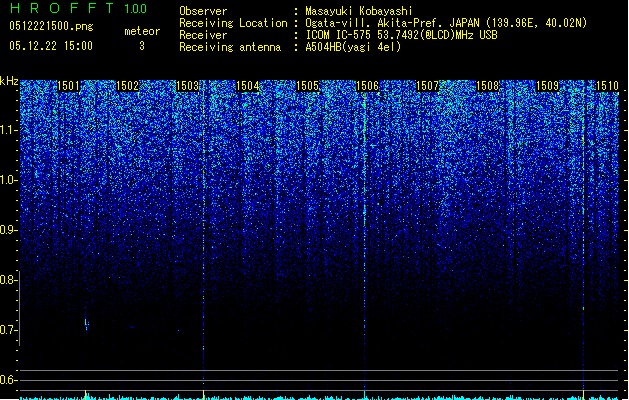
Task: Click the 1504 time marker
Action: tap(248, 86)
